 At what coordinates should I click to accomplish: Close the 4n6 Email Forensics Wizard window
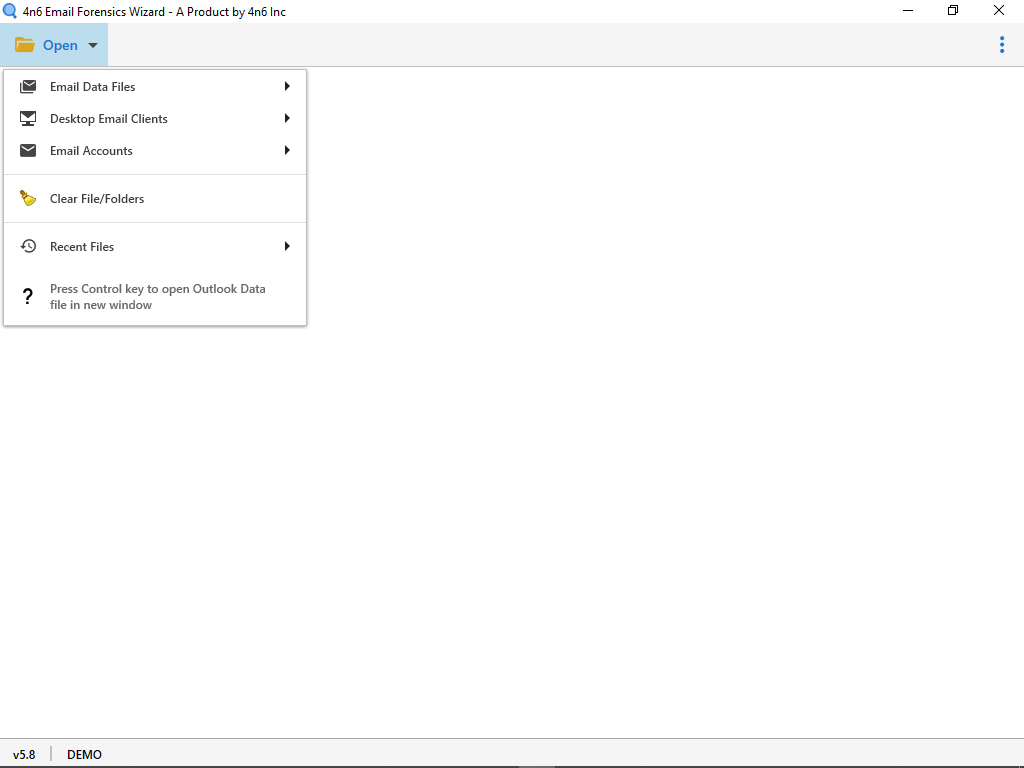pos(999,11)
